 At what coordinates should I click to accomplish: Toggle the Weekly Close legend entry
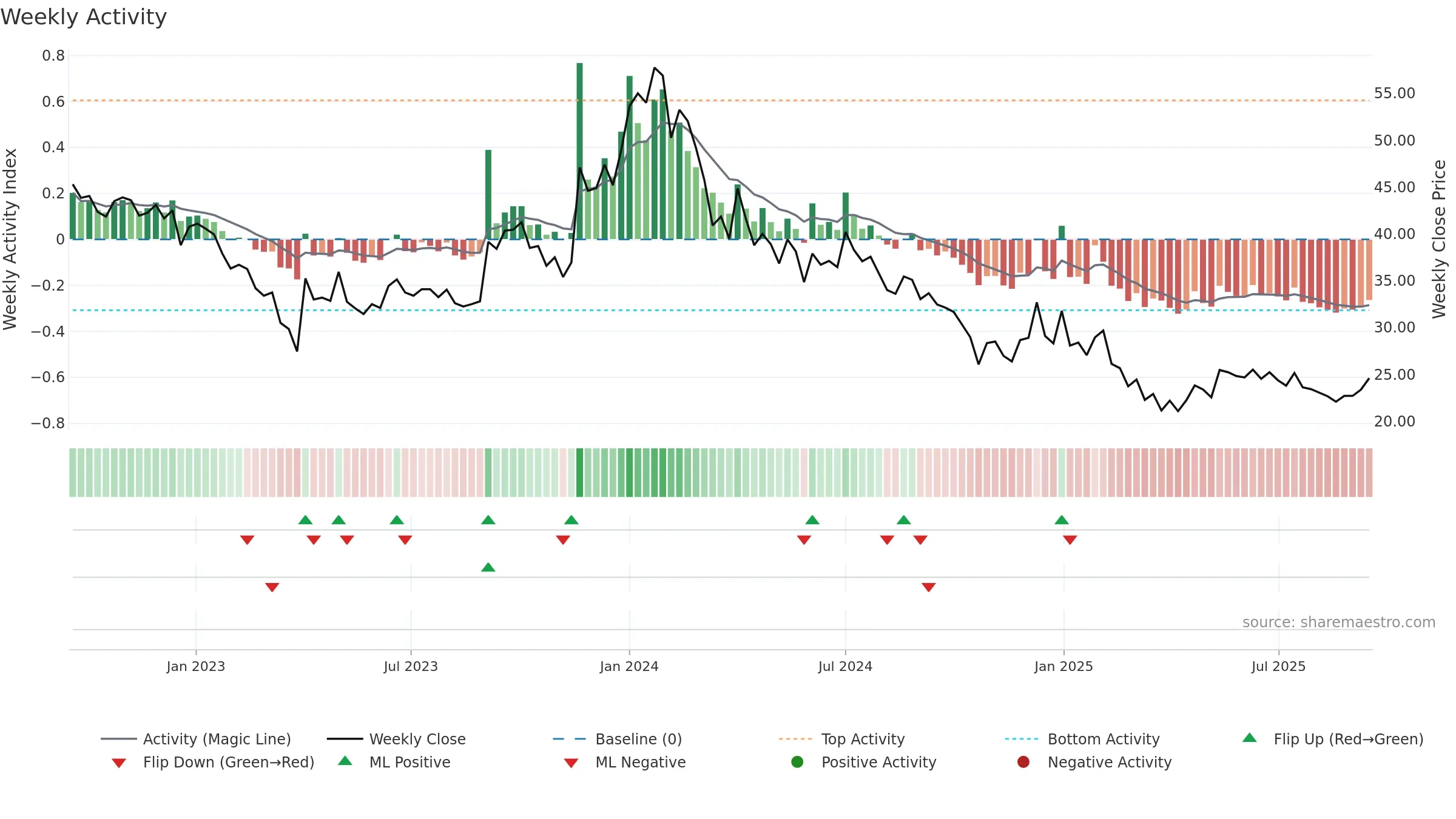pos(396,739)
